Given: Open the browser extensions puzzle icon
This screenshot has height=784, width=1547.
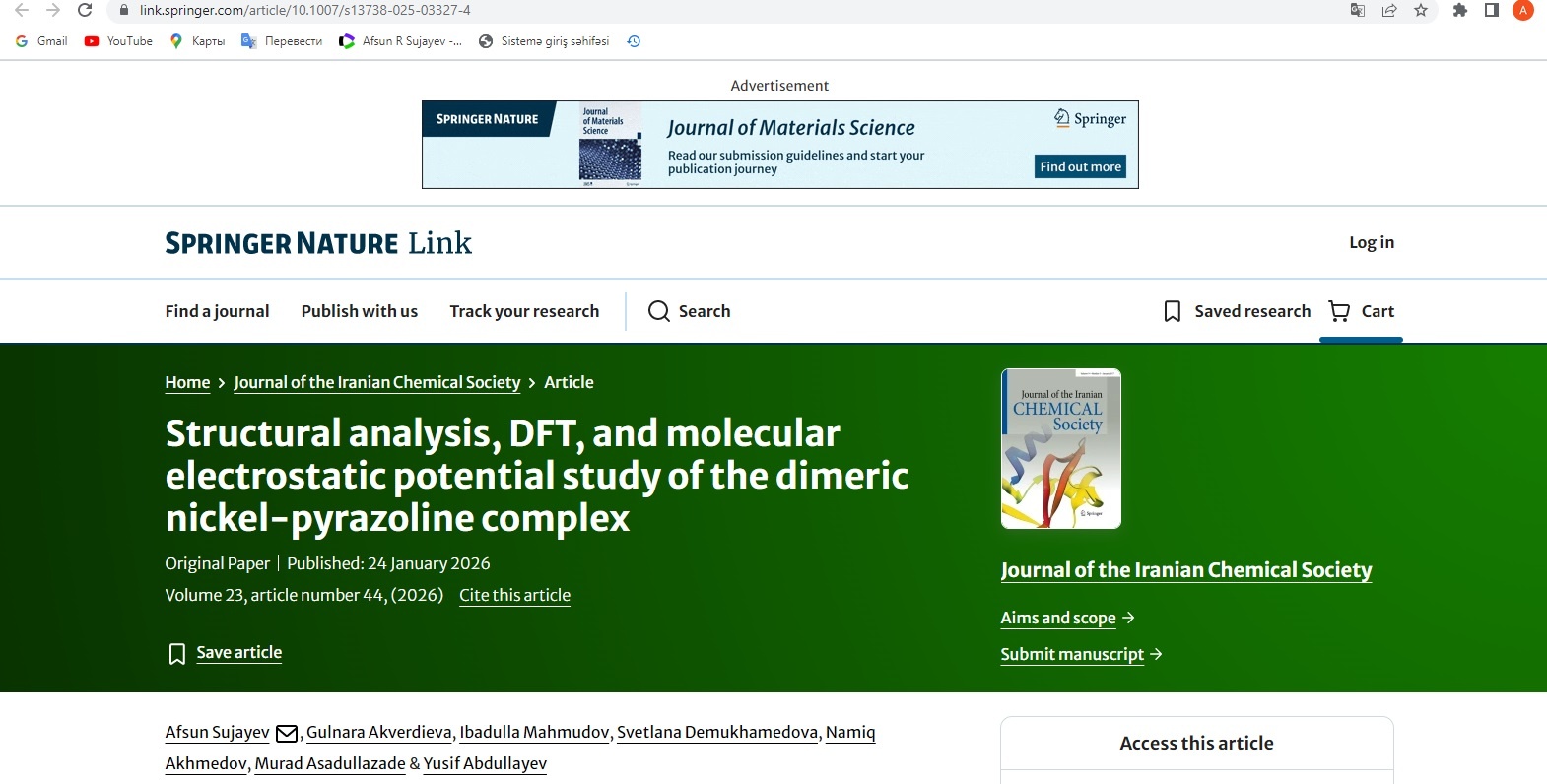Looking at the screenshot, I should point(1459,10).
